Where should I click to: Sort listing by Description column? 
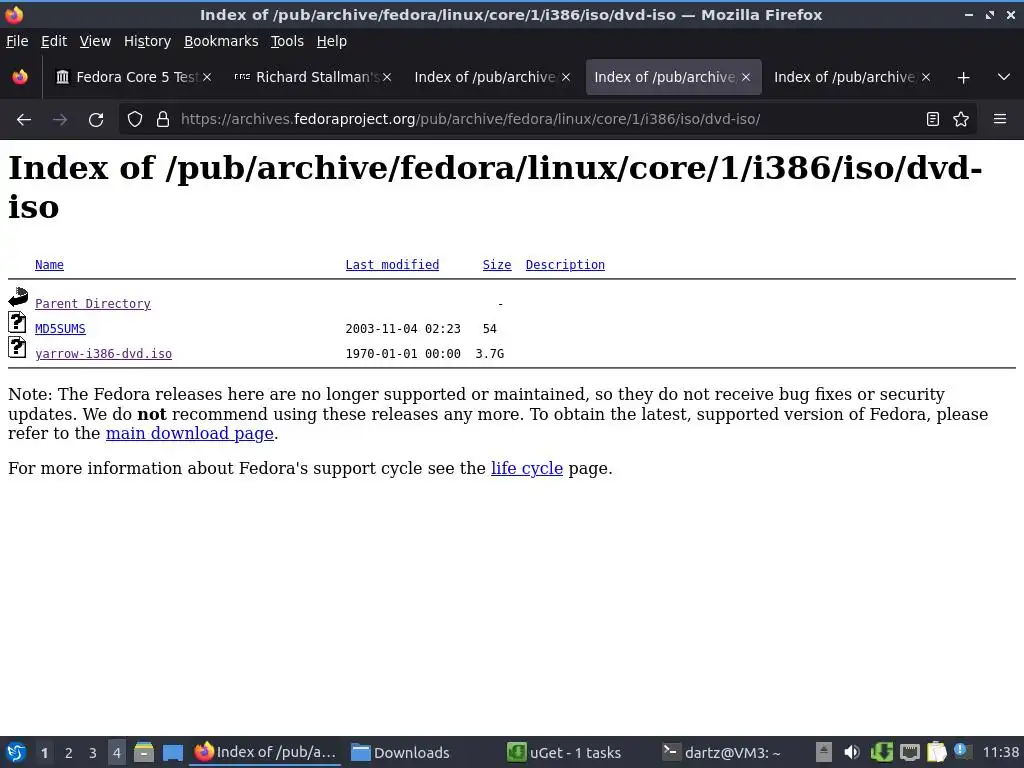pyautogui.click(x=566, y=264)
